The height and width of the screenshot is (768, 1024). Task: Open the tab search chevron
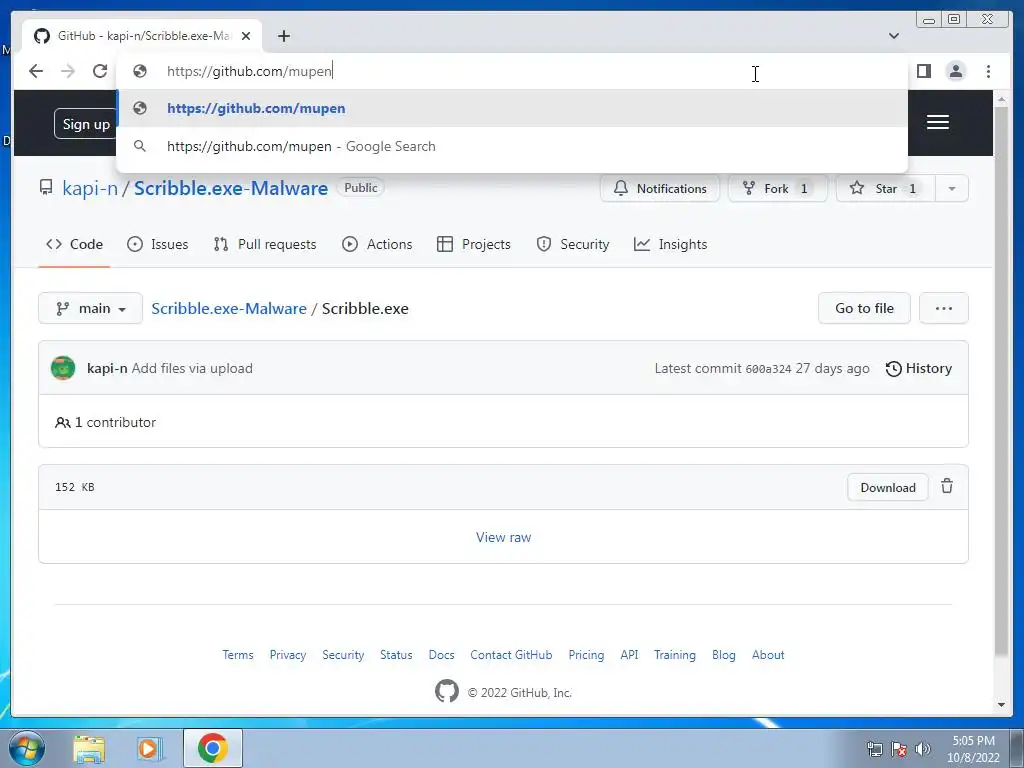pos(894,36)
